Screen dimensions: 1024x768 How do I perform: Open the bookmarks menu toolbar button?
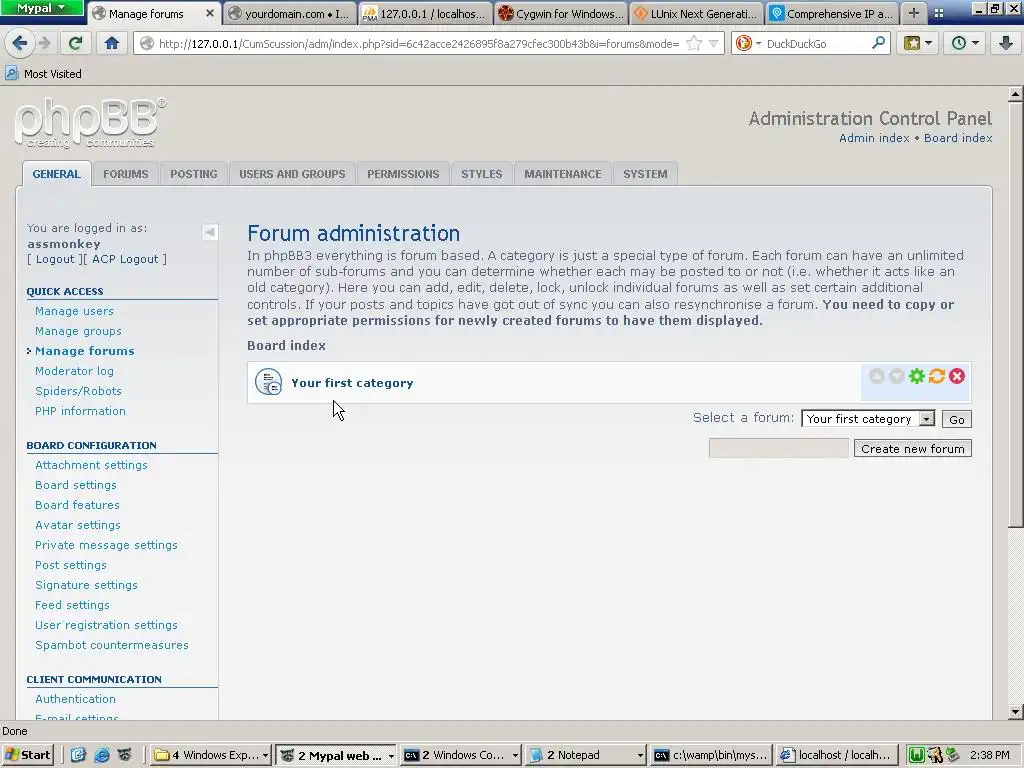tap(918, 43)
